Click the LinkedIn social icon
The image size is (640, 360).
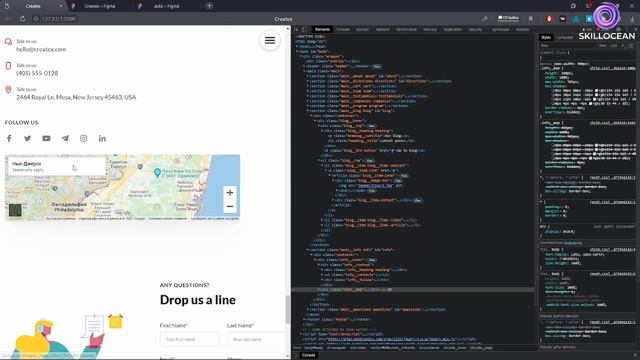tap(102, 138)
